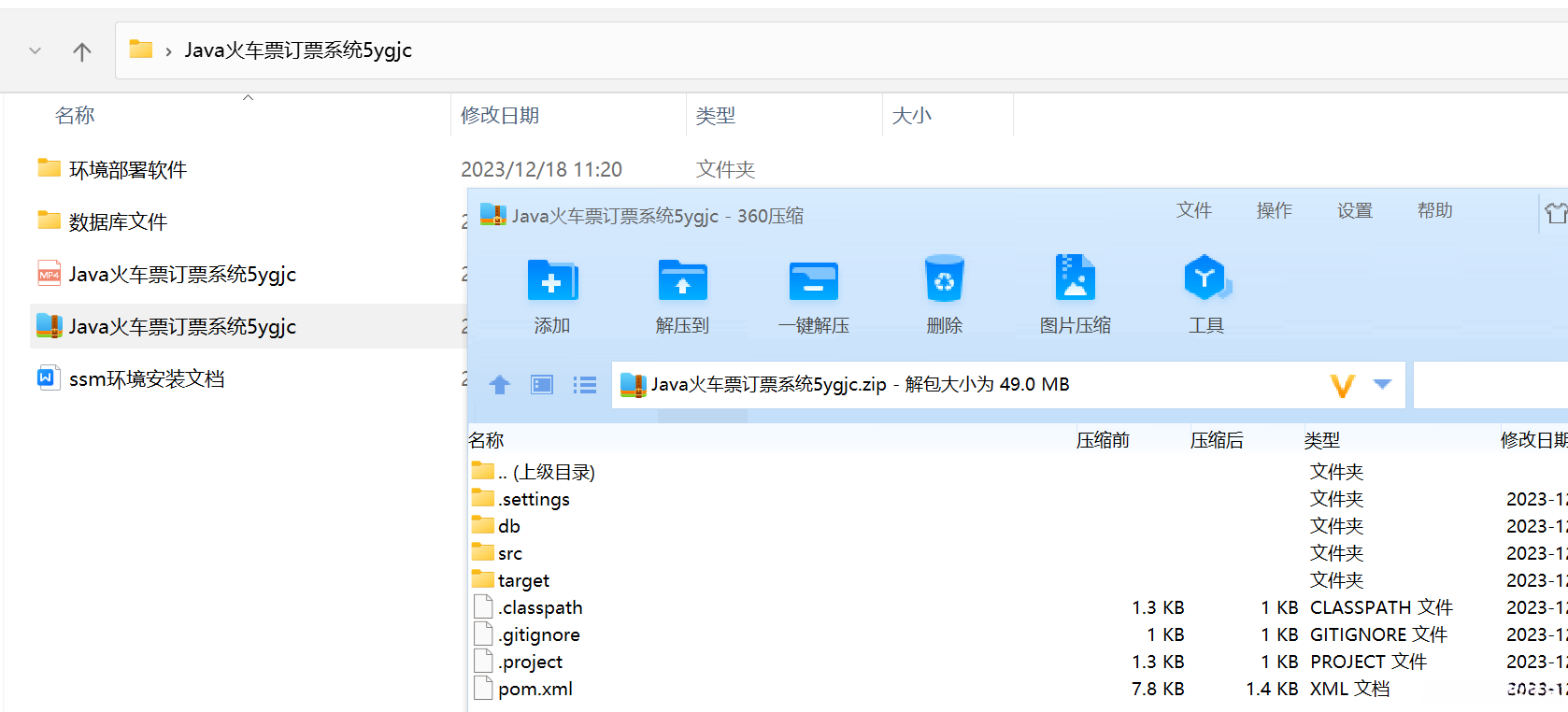The image size is (1568, 712).
Task: Open the Image Compress (图片压缩) tool
Action: coord(1076,277)
